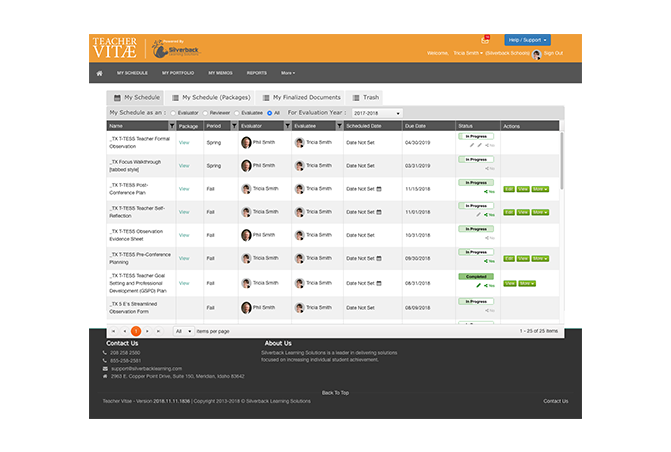Expand the More menu in navbar
Image resolution: width=671 pixels, height=452 pixels.
(x=287, y=73)
